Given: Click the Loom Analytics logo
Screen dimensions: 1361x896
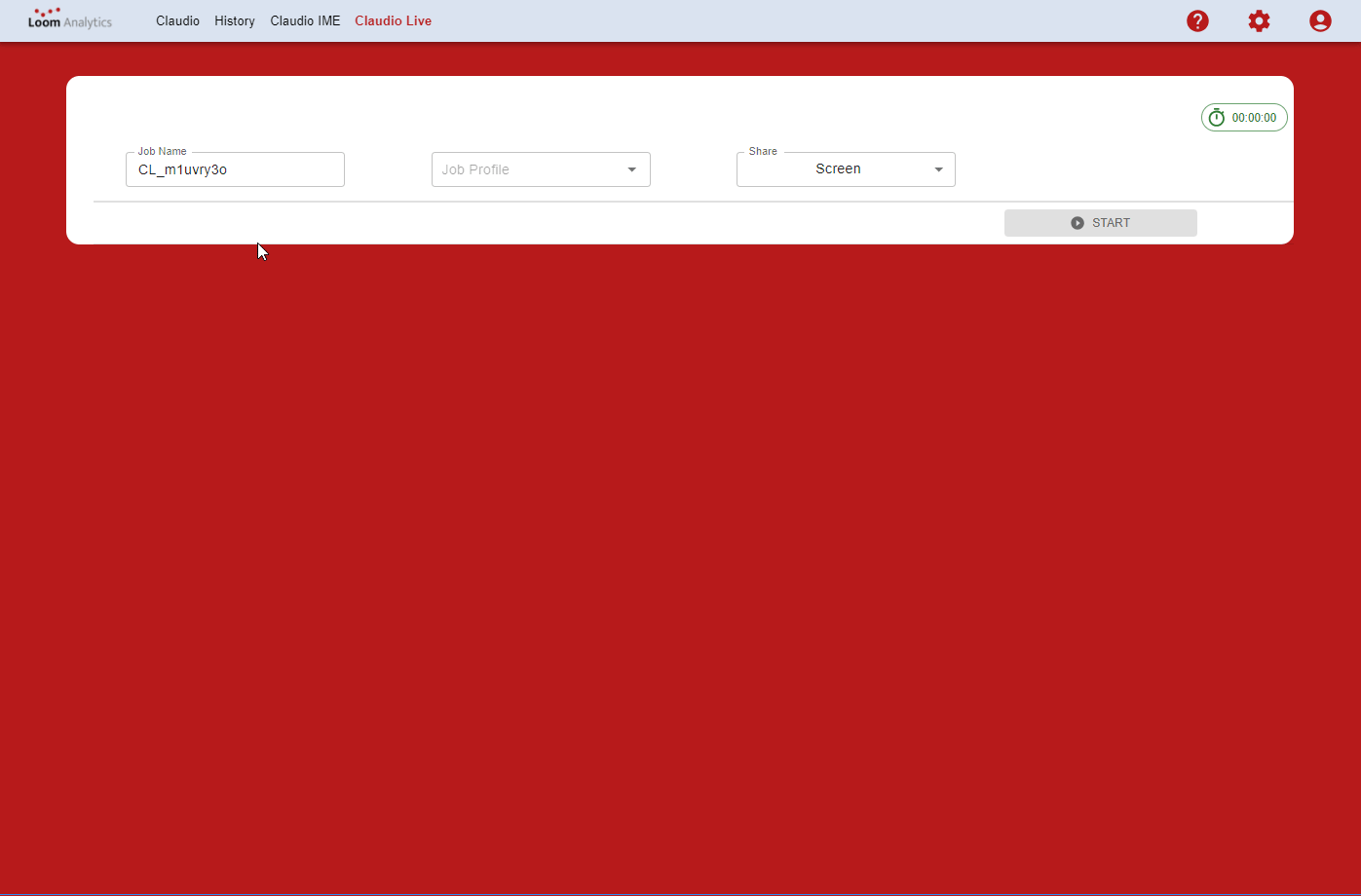Looking at the screenshot, I should coord(68,19).
